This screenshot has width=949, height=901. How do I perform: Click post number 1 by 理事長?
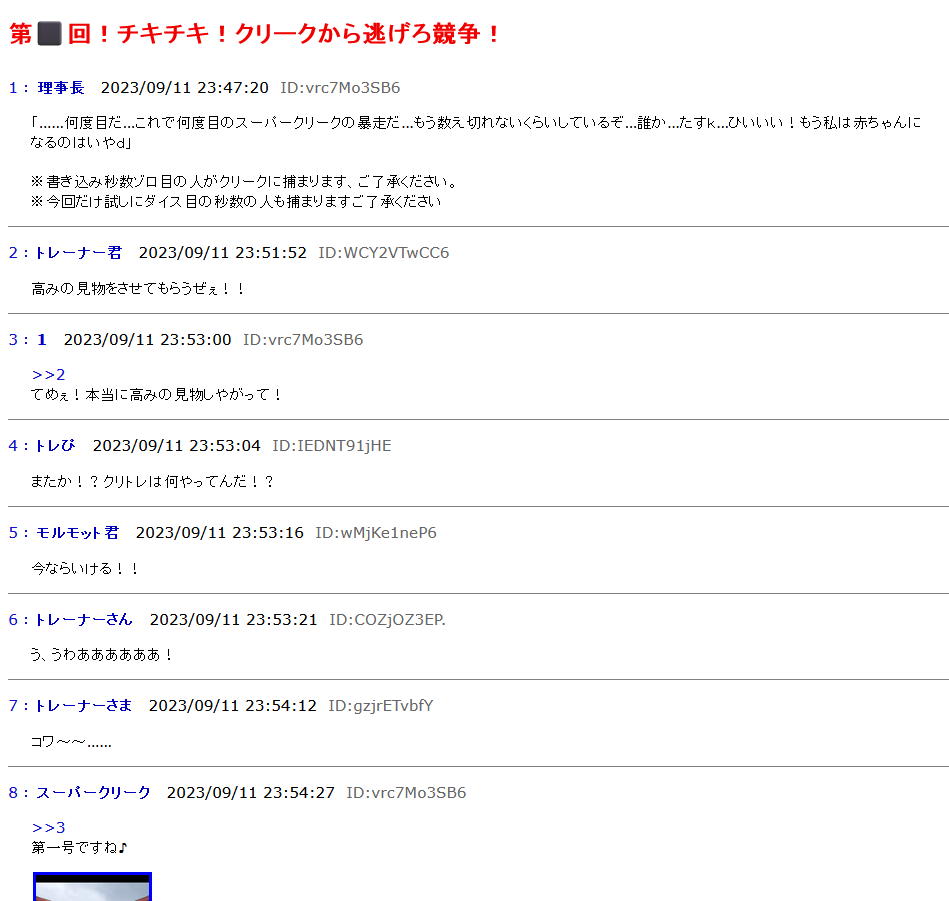tap(14, 88)
